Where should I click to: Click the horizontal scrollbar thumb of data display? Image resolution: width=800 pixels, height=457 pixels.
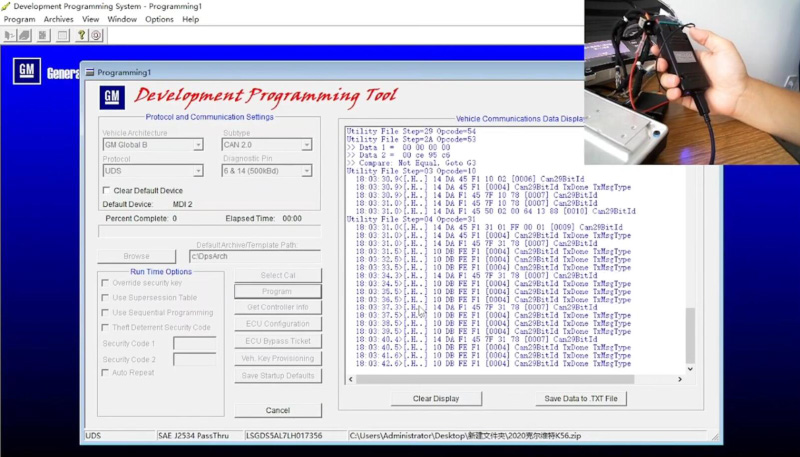tap(495, 379)
